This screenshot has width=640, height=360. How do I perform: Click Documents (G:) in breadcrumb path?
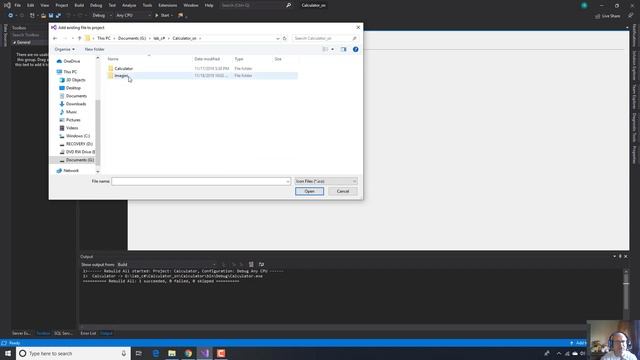tap(132, 38)
